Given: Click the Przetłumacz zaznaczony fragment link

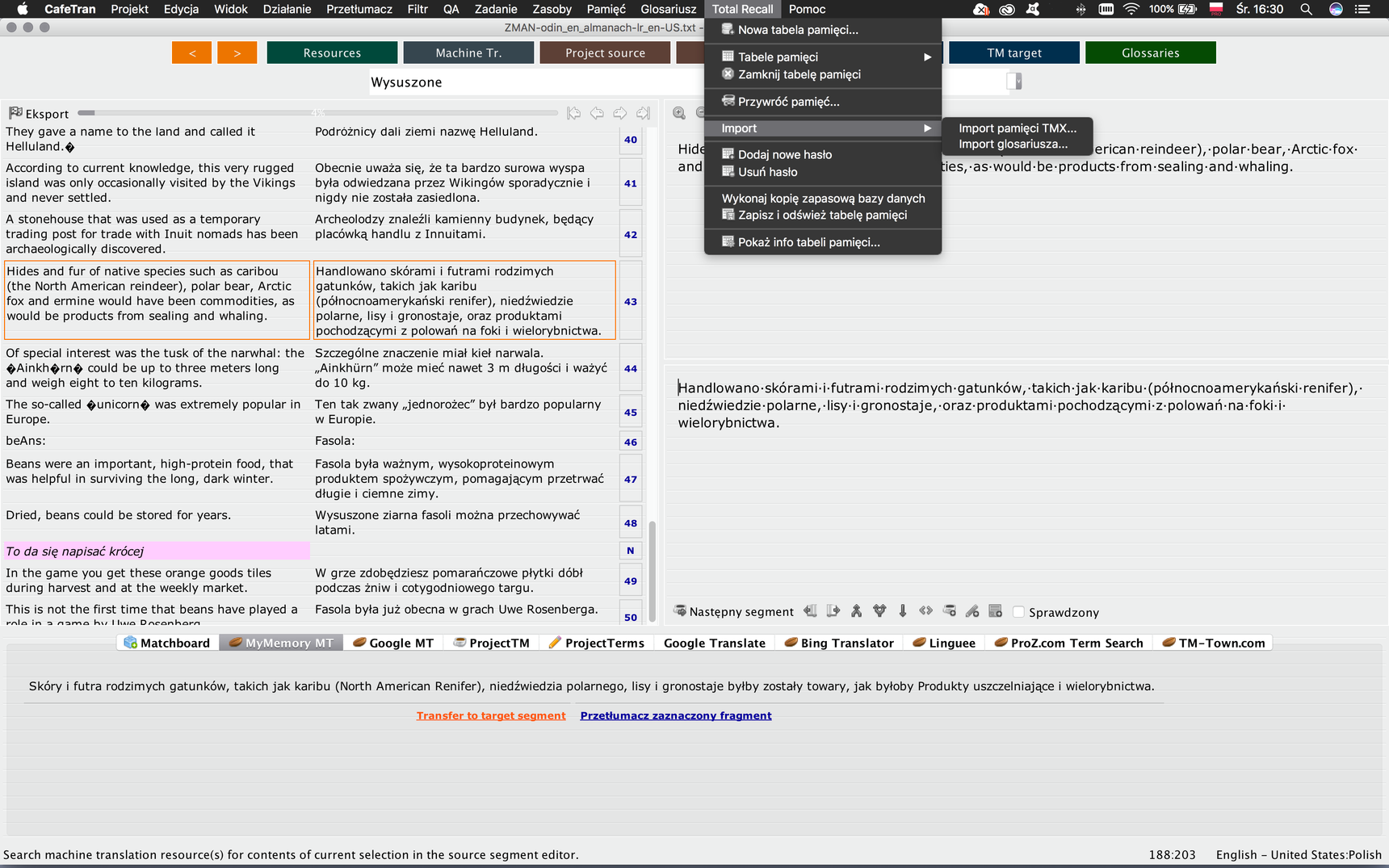Looking at the screenshot, I should coord(676,715).
